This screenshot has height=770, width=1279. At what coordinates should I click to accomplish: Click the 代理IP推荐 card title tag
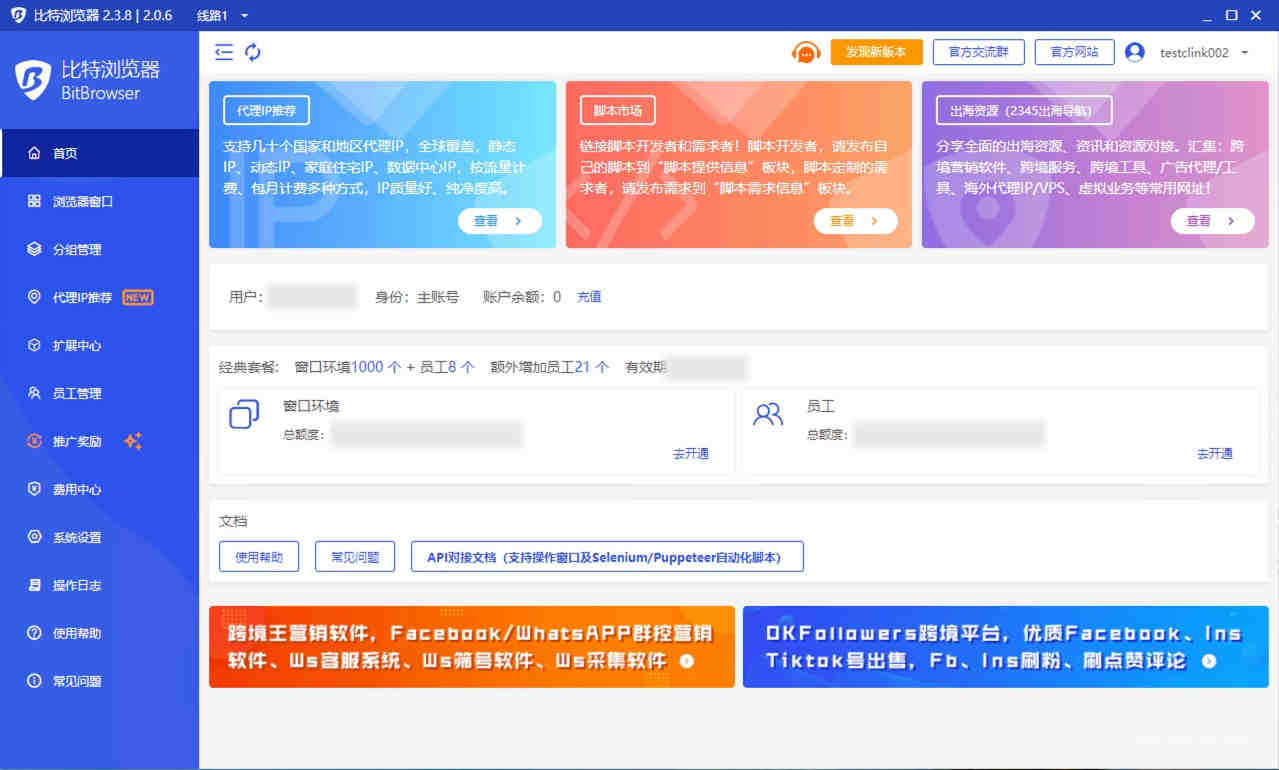[x=266, y=110]
